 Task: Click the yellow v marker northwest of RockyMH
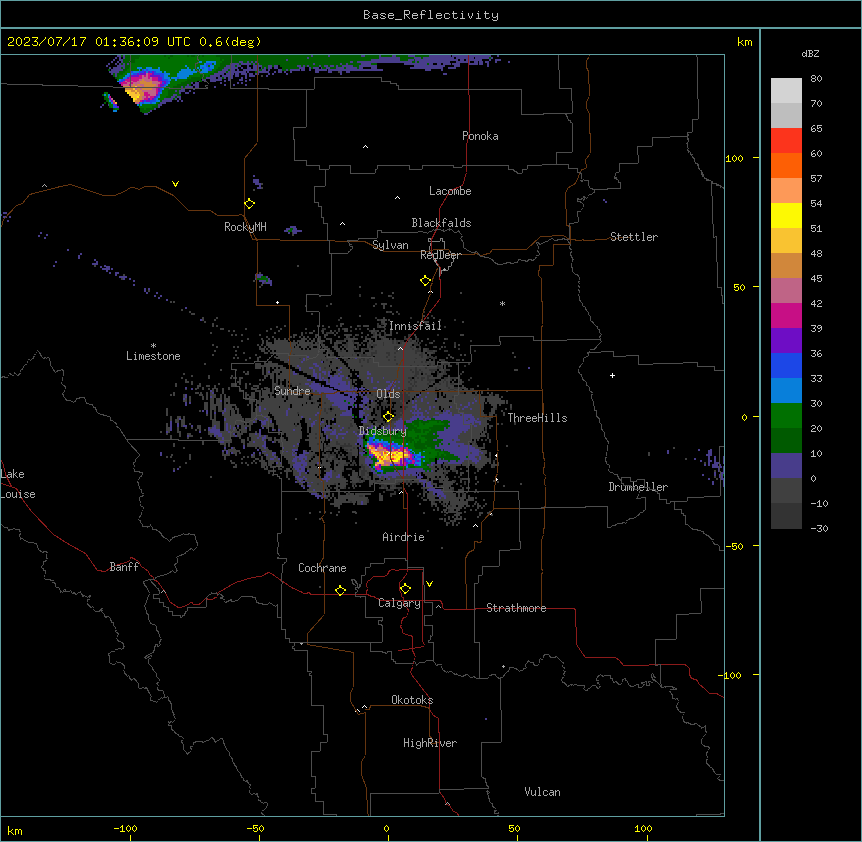tap(175, 184)
